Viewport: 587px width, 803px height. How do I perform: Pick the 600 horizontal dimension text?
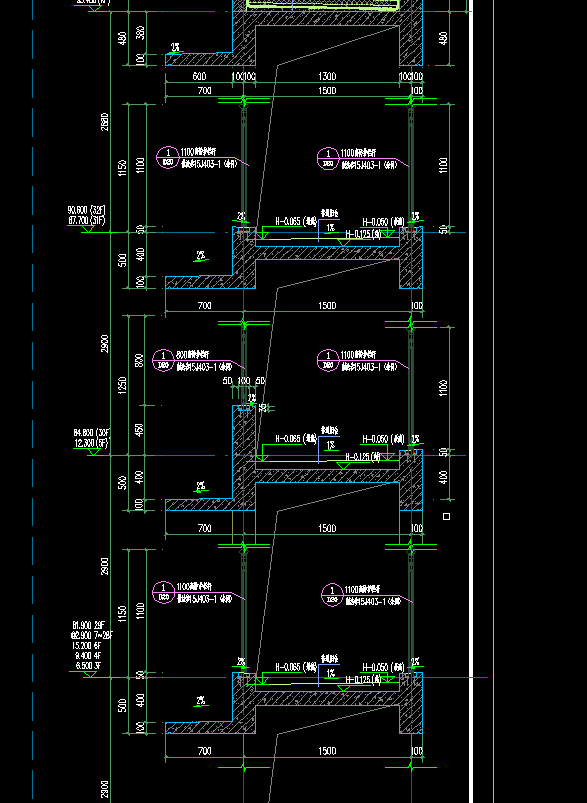point(199,77)
